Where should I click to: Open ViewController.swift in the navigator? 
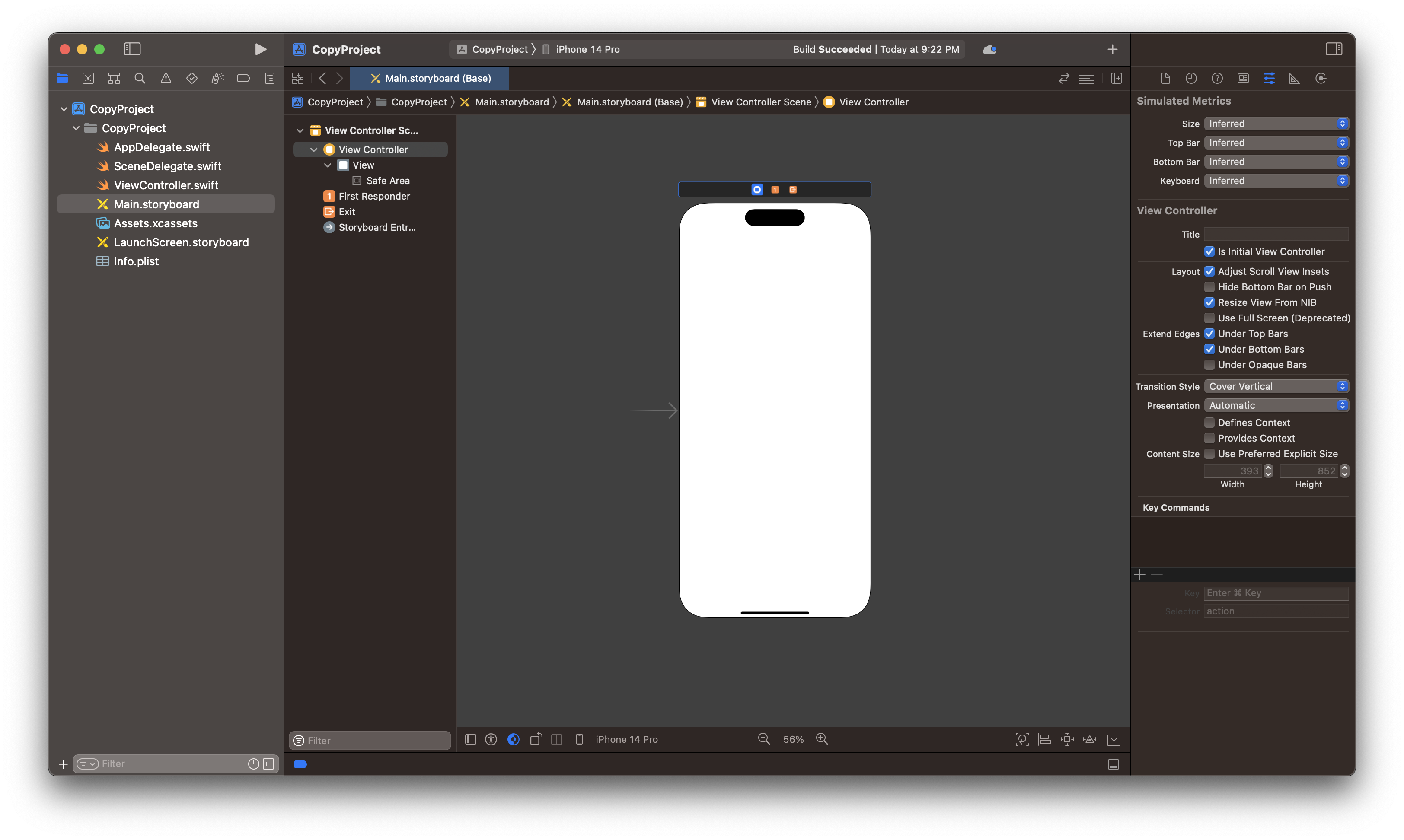click(166, 185)
